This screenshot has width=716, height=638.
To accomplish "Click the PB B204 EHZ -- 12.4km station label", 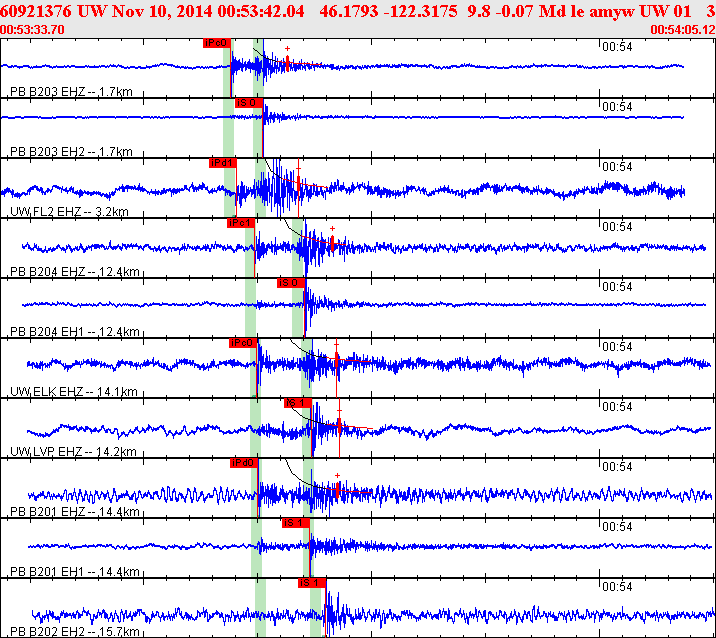I will pos(74,272).
